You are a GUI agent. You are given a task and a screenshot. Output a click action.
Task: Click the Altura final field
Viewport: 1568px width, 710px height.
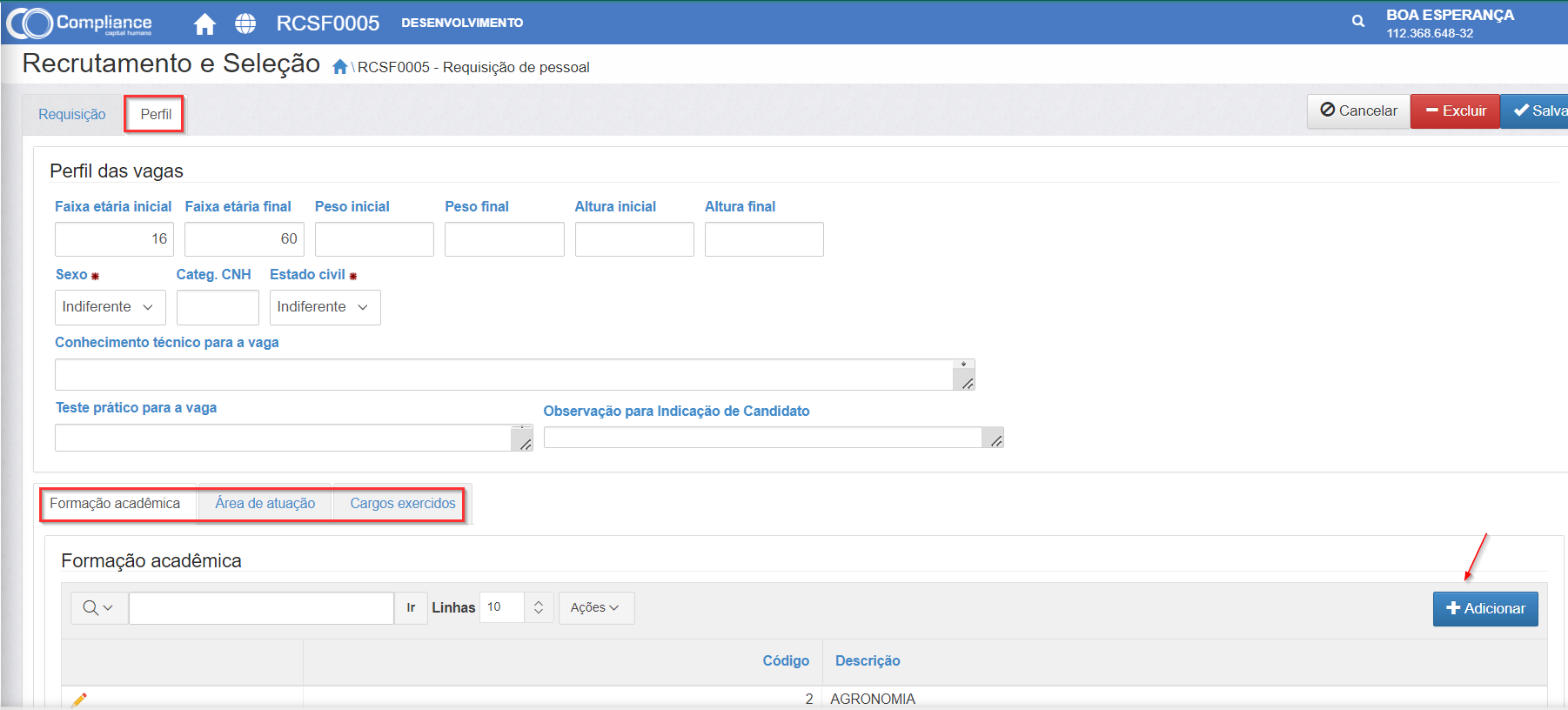pyautogui.click(x=764, y=239)
